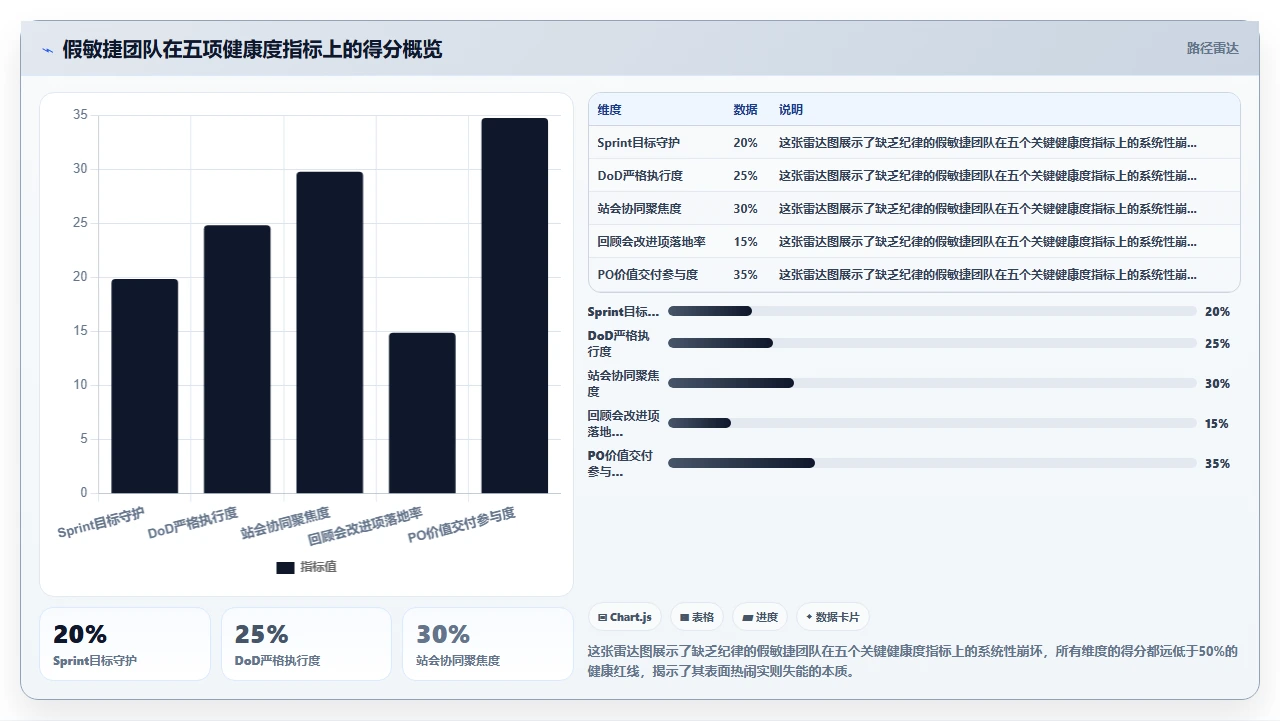Select table cell 站会协同聚焦度
1280x721 pixels.
(640, 209)
